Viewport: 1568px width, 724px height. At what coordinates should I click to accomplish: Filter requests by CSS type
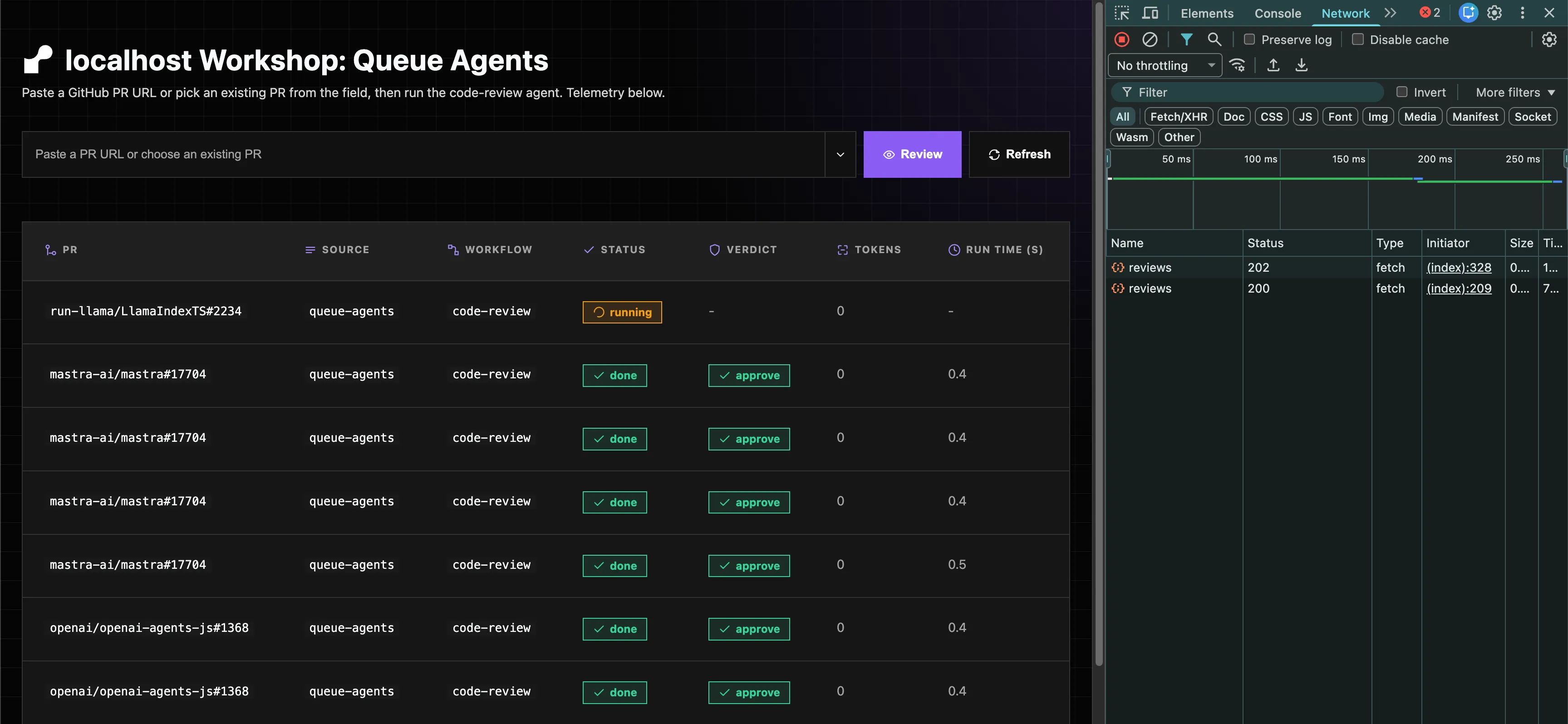click(1271, 117)
